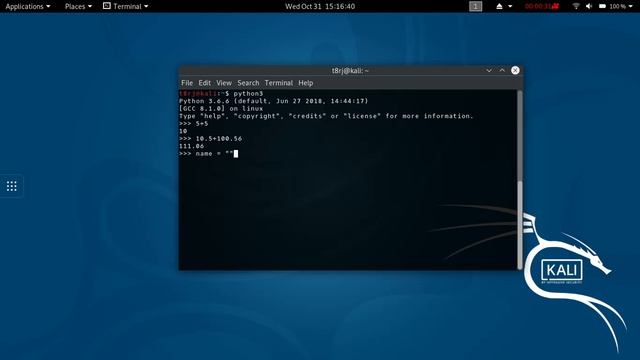The image size is (640, 360).
Task: Click the eject drive icon in top bar
Action: tap(499, 6)
